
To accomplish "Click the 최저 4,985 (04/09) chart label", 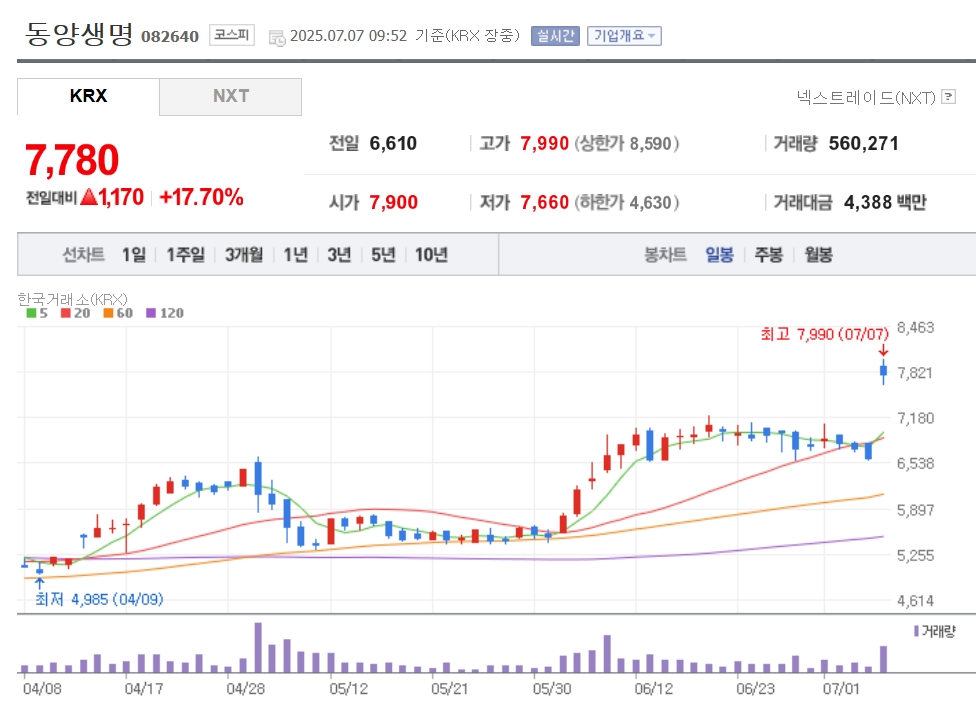I will click(x=99, y=599).
